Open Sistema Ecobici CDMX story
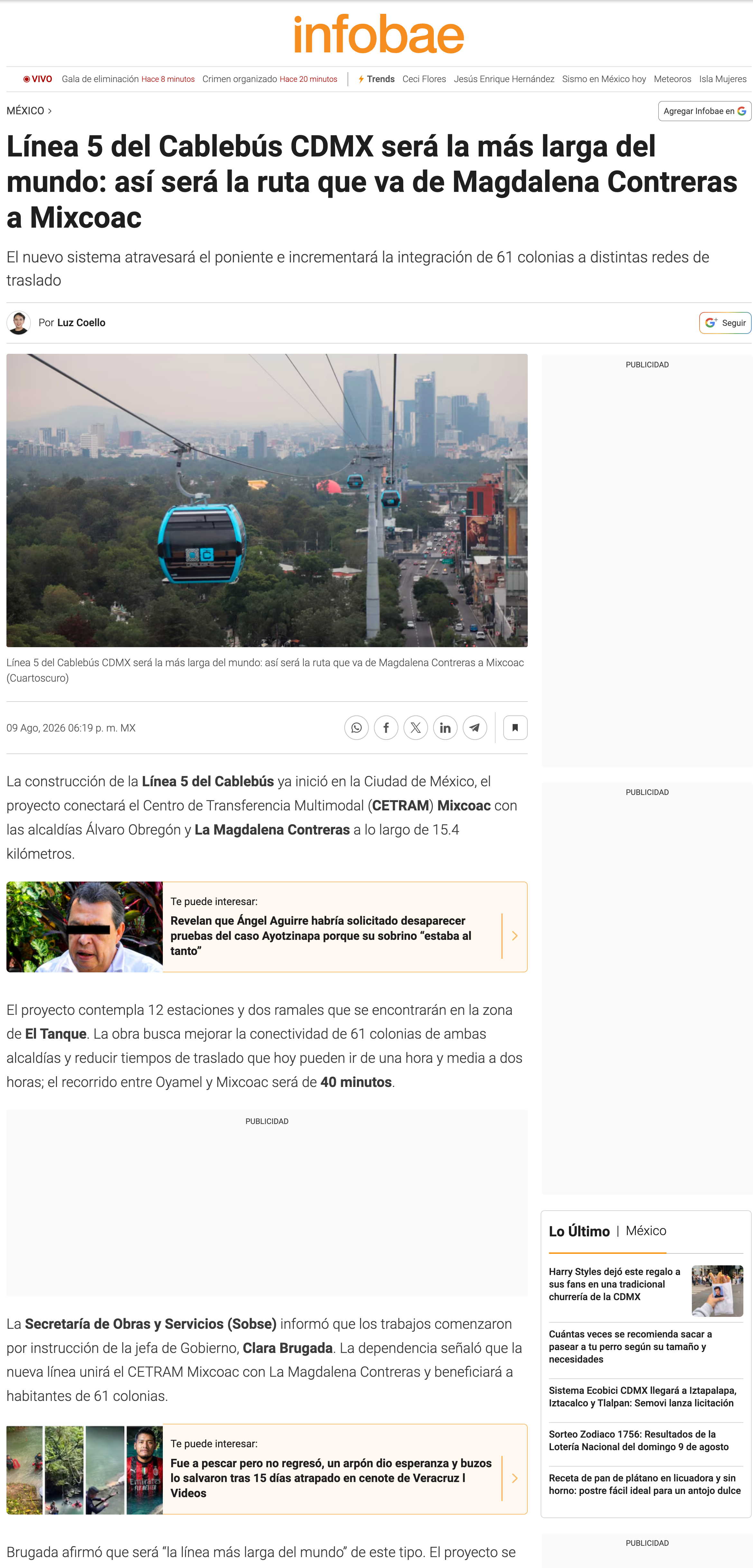This screenshot has width=753, height=1568. pyautogui.click(x=642, y=1396)
